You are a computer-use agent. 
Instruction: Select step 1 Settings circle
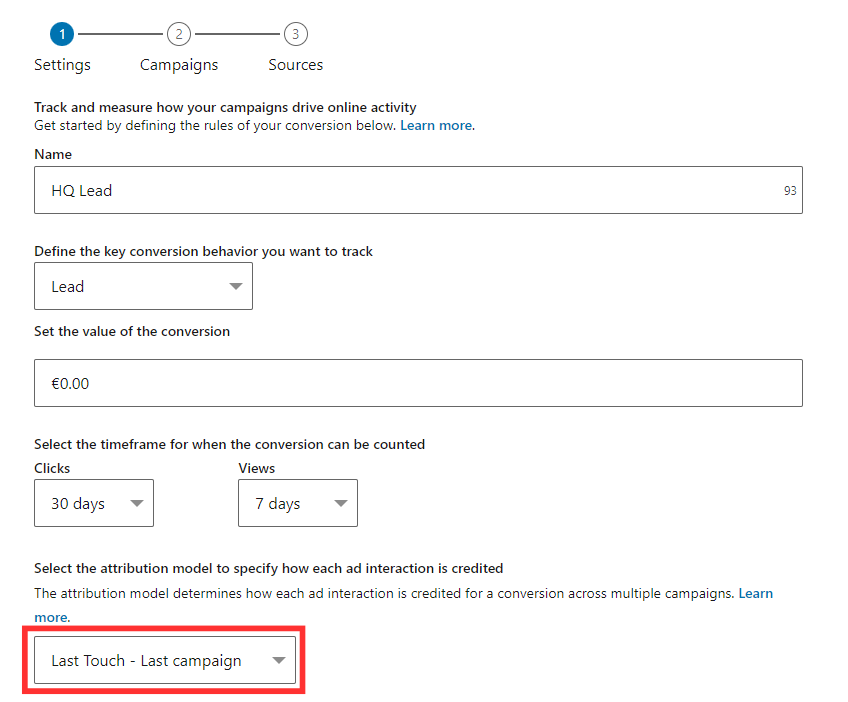point(62,34)
